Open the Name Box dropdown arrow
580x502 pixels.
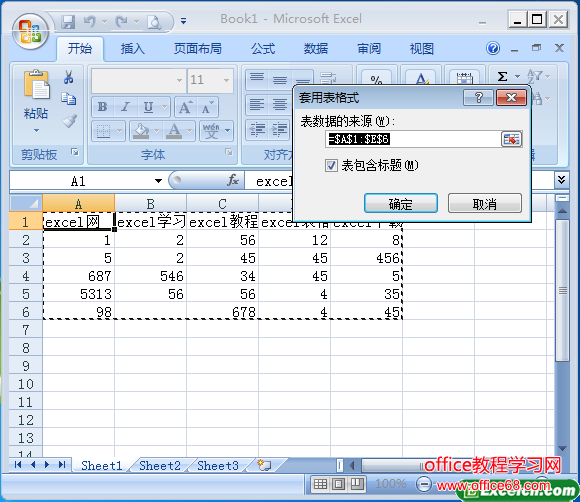click(x=158, y=181)
